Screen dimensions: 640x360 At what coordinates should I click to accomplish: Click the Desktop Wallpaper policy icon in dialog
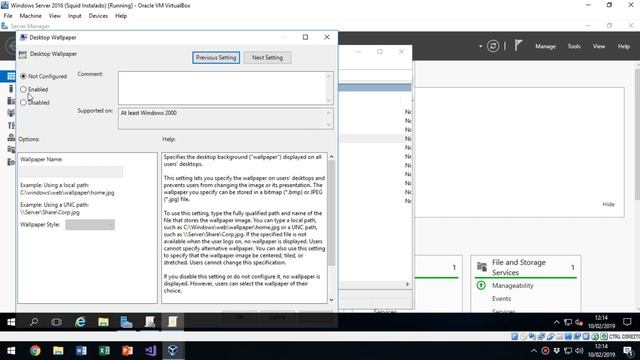[22, 54]
